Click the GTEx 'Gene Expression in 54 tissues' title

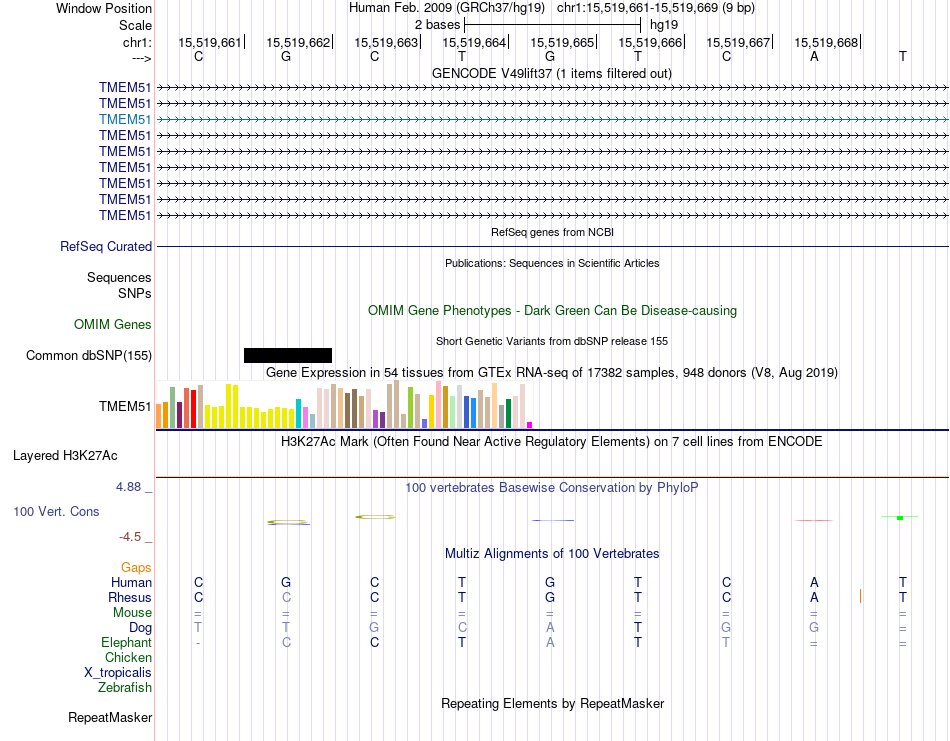click(x=552, y=373)
